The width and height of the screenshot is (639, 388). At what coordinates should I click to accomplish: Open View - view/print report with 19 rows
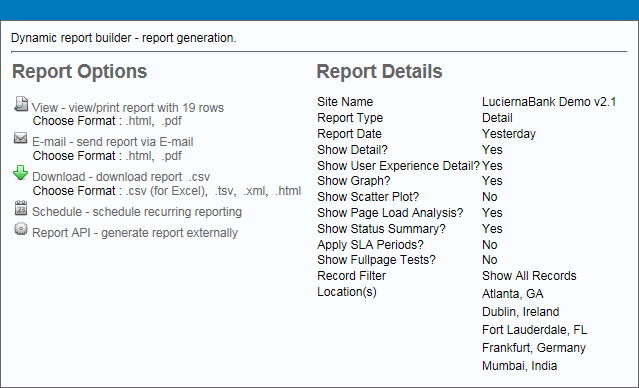pyautogui.click(x=128, y=108)
